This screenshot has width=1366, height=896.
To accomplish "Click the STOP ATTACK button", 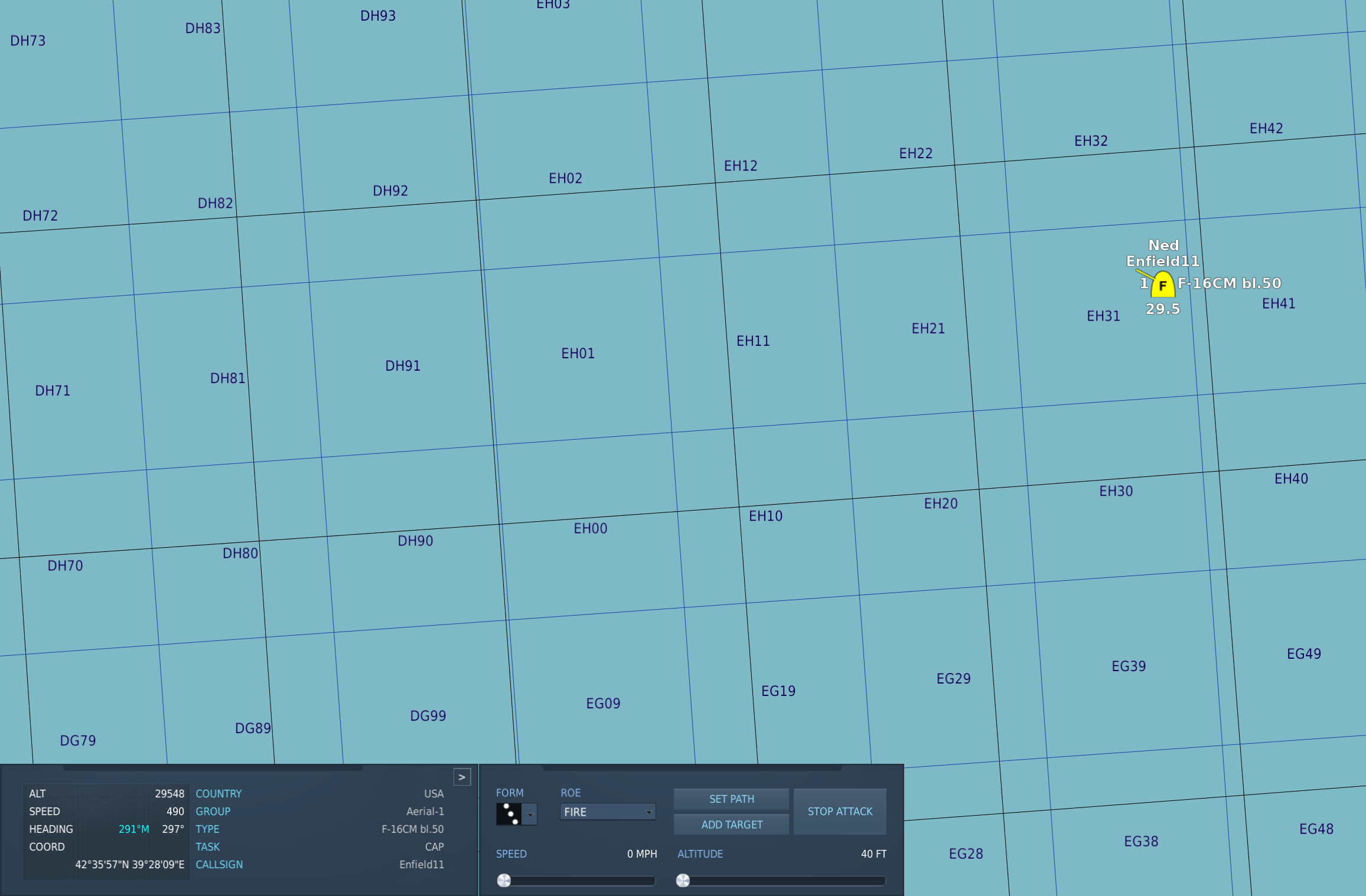I will click(x=840, y=812).
